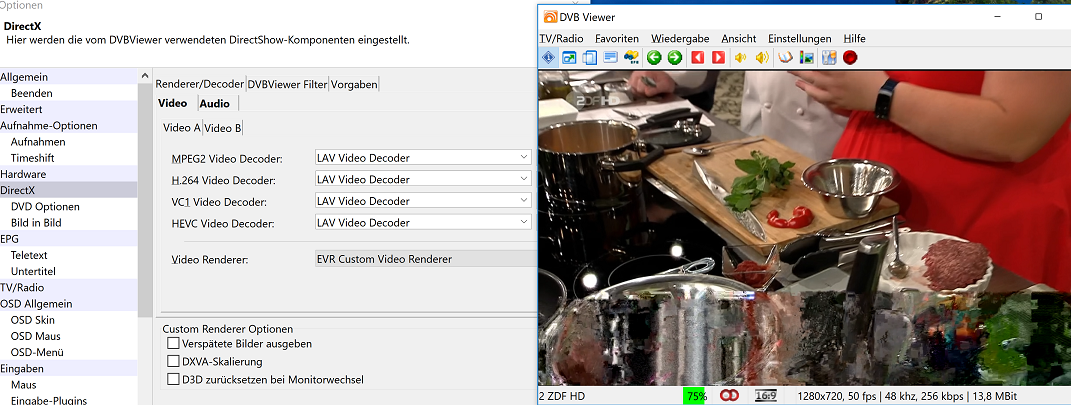Click the red left triangle icon

point(698,58)
